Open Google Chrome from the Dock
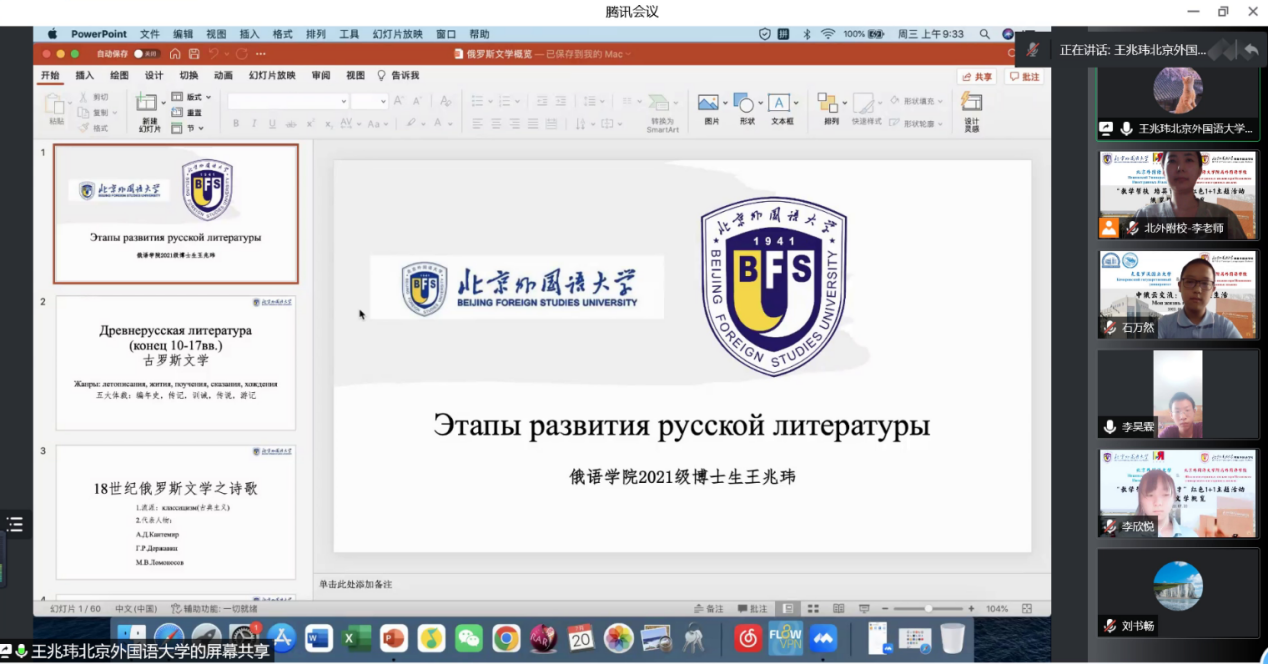The width and height of the screenshot is (1268, 664). pyautogui.click(x=506, y=638)
